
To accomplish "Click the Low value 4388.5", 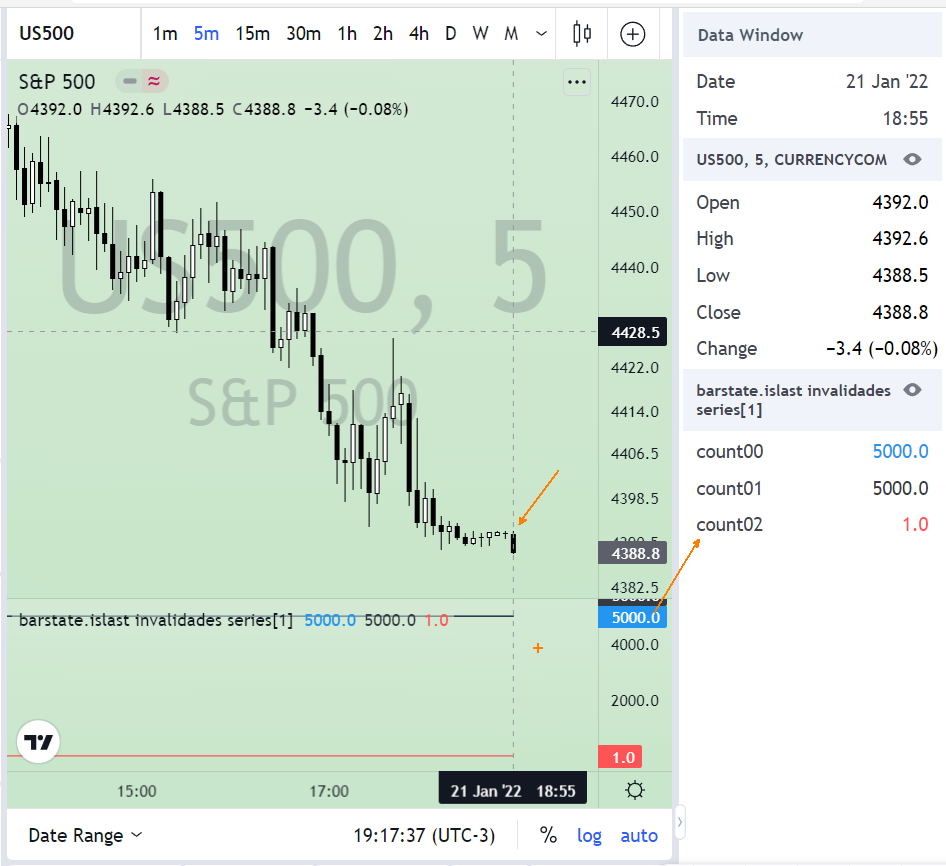I will pyautogui.click(x=900, y=275).
